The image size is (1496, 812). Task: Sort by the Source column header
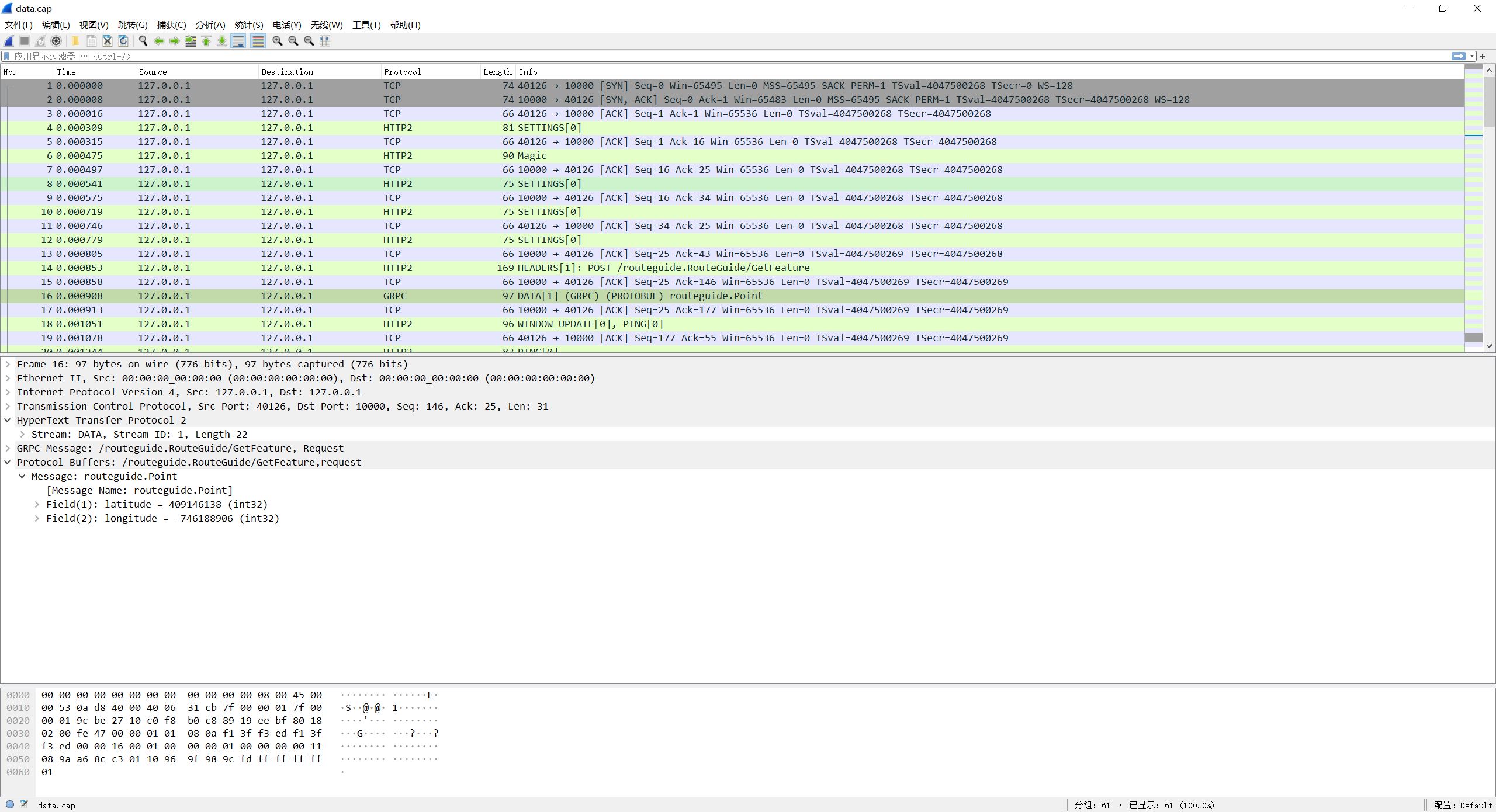[197, 72]
